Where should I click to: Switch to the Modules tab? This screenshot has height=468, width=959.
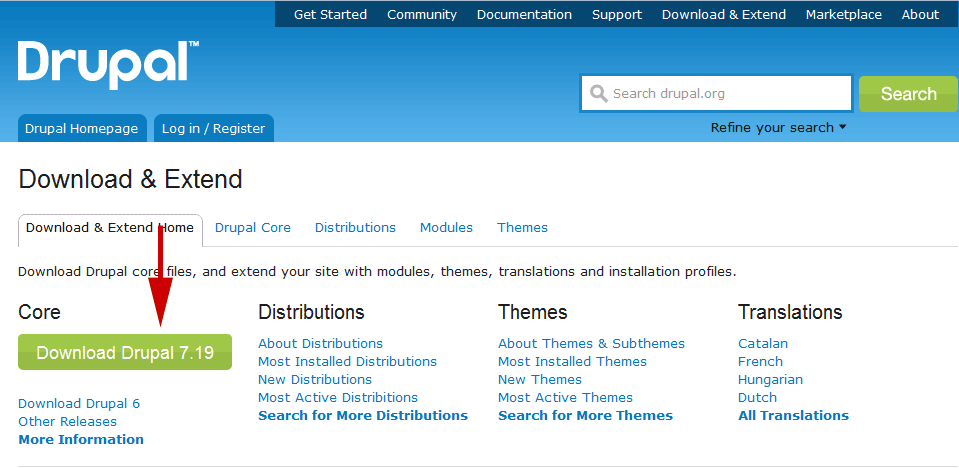tap(446, 228)
